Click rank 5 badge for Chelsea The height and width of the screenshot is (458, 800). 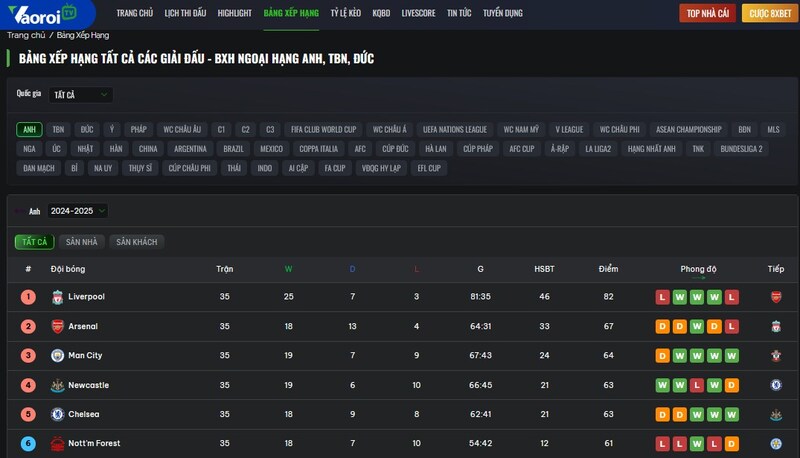click(28, 414)
